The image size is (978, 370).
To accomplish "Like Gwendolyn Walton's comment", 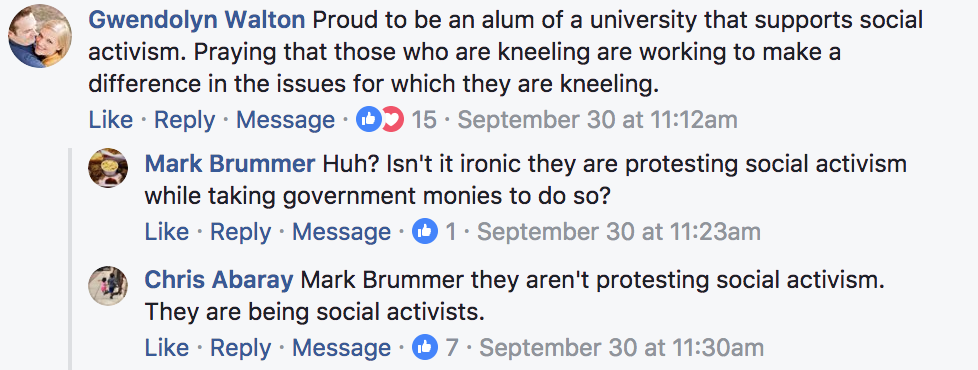I will tap(110, 120).
